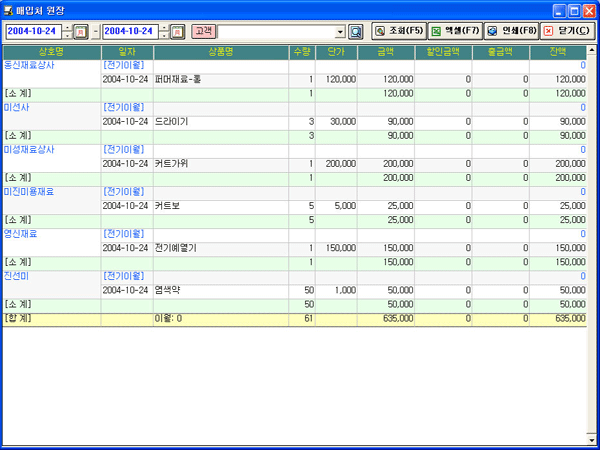Click the 금액 column header
The image size is (600, 450).
(x=386, y=52)
